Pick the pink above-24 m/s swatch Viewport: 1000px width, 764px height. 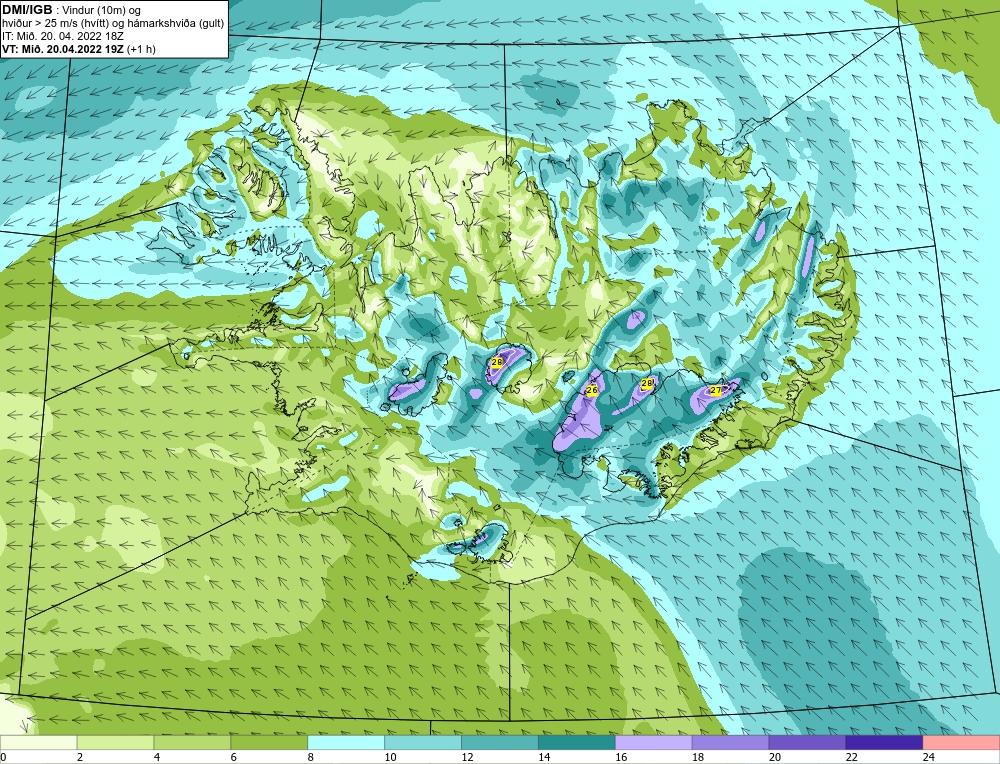pos(961,743)
